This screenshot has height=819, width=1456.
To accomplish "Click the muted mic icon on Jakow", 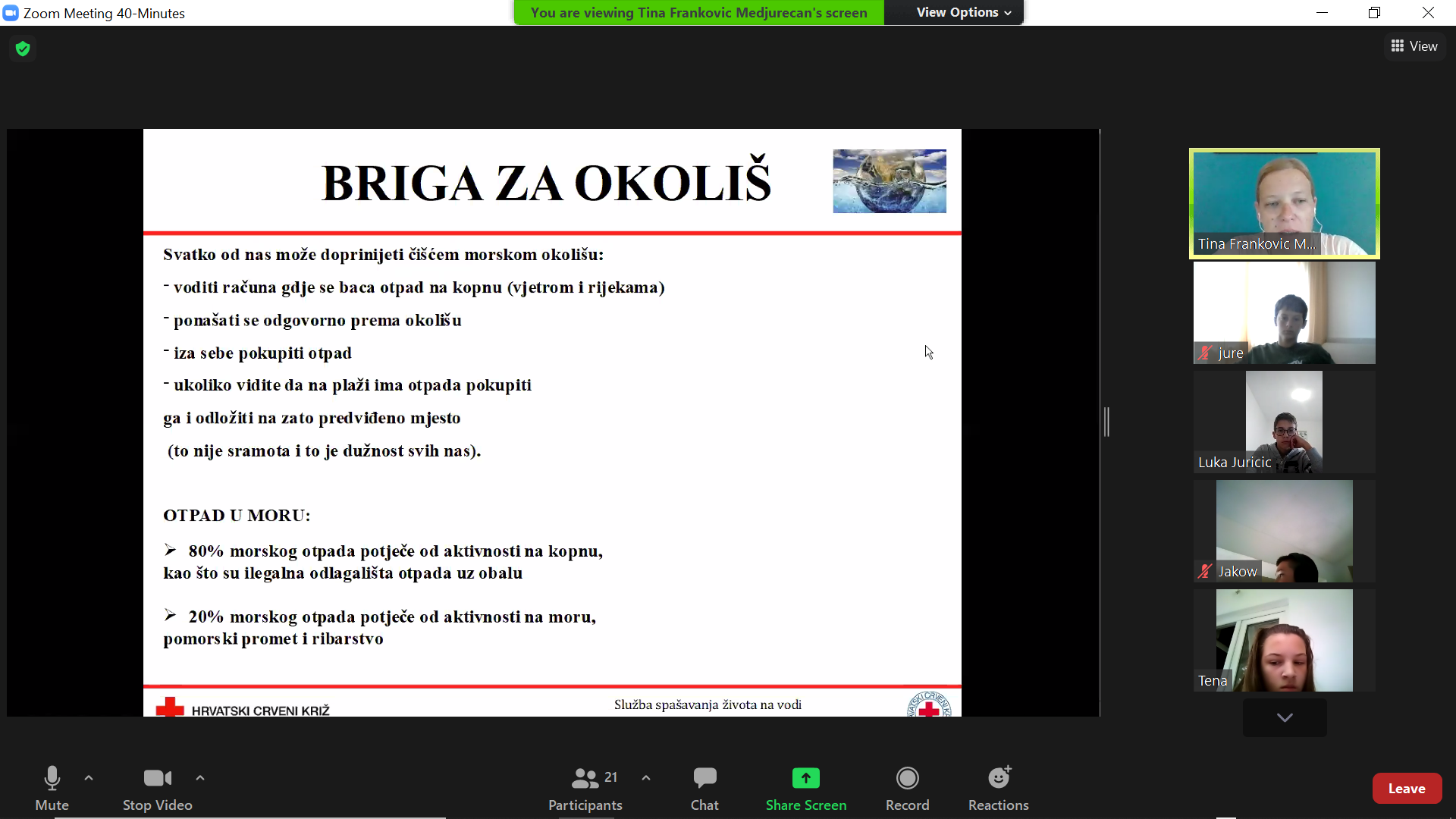I will [1205, 572].
